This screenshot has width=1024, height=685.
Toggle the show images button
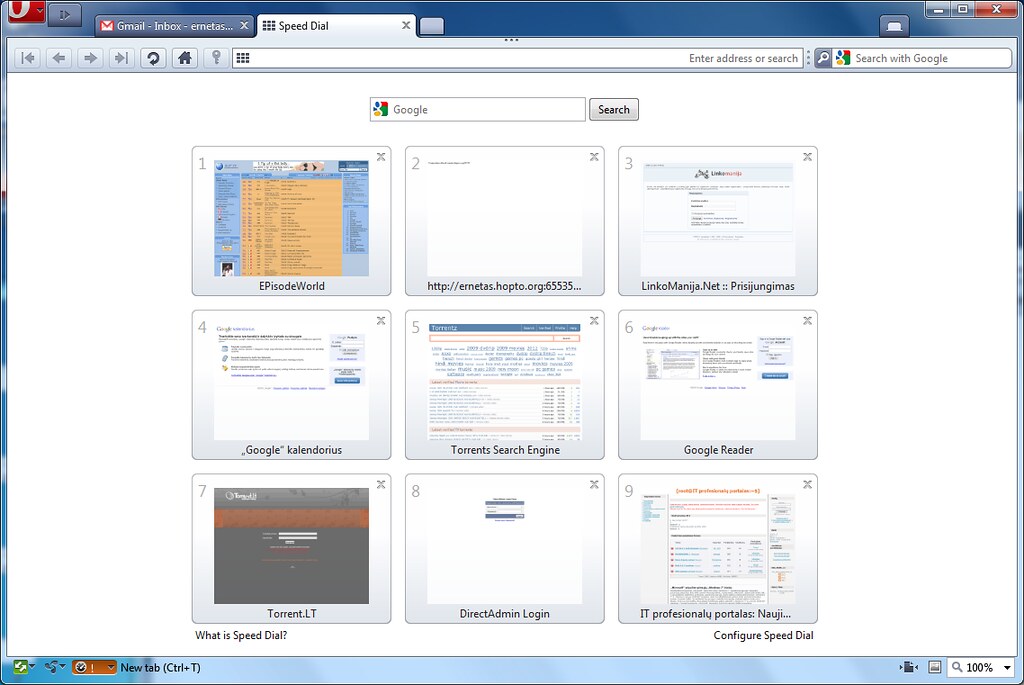click(935, 667)
